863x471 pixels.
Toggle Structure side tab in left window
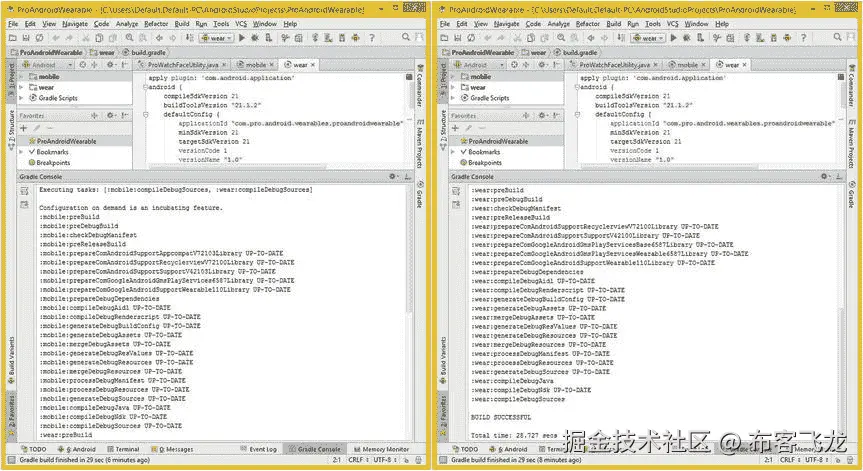(12, 130)
